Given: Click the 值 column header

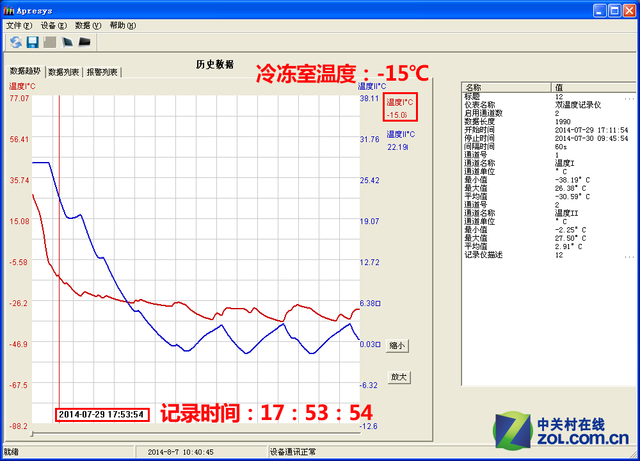Looking at the screenshot, I should (594, 87).
